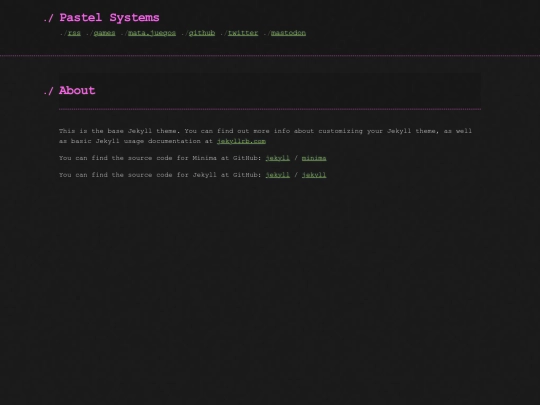Screen dimensions: 540x405
Task: Open the twitter link in header navigation
Action: [x=243, y=33]
